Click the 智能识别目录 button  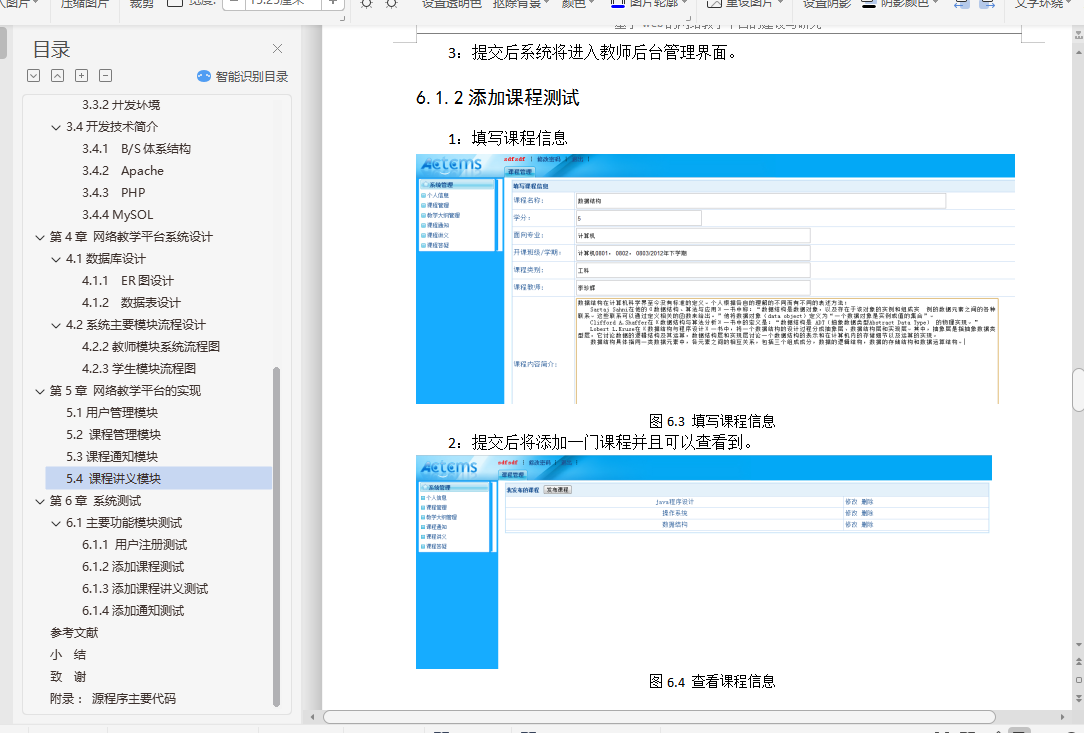tap(243, 76)
